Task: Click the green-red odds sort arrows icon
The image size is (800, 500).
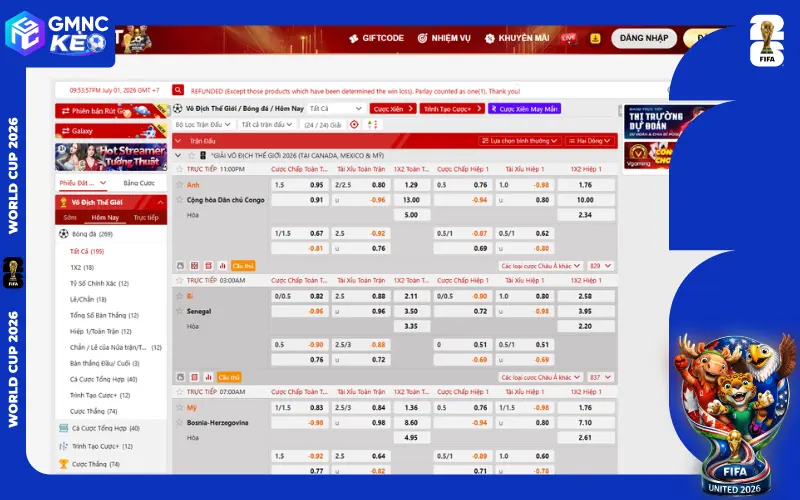Action: click(372, 124)
